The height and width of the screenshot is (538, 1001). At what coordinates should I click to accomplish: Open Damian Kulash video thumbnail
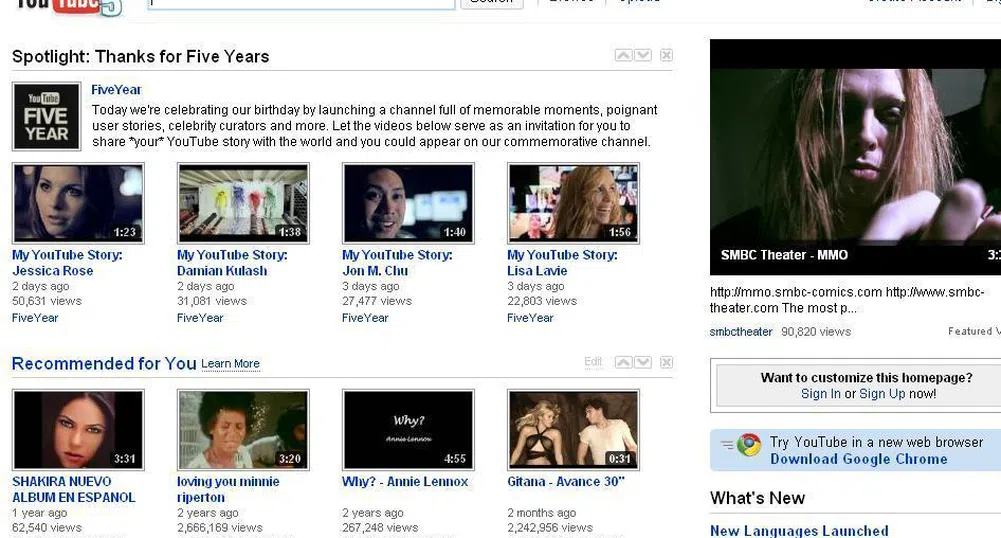[243, 203]
